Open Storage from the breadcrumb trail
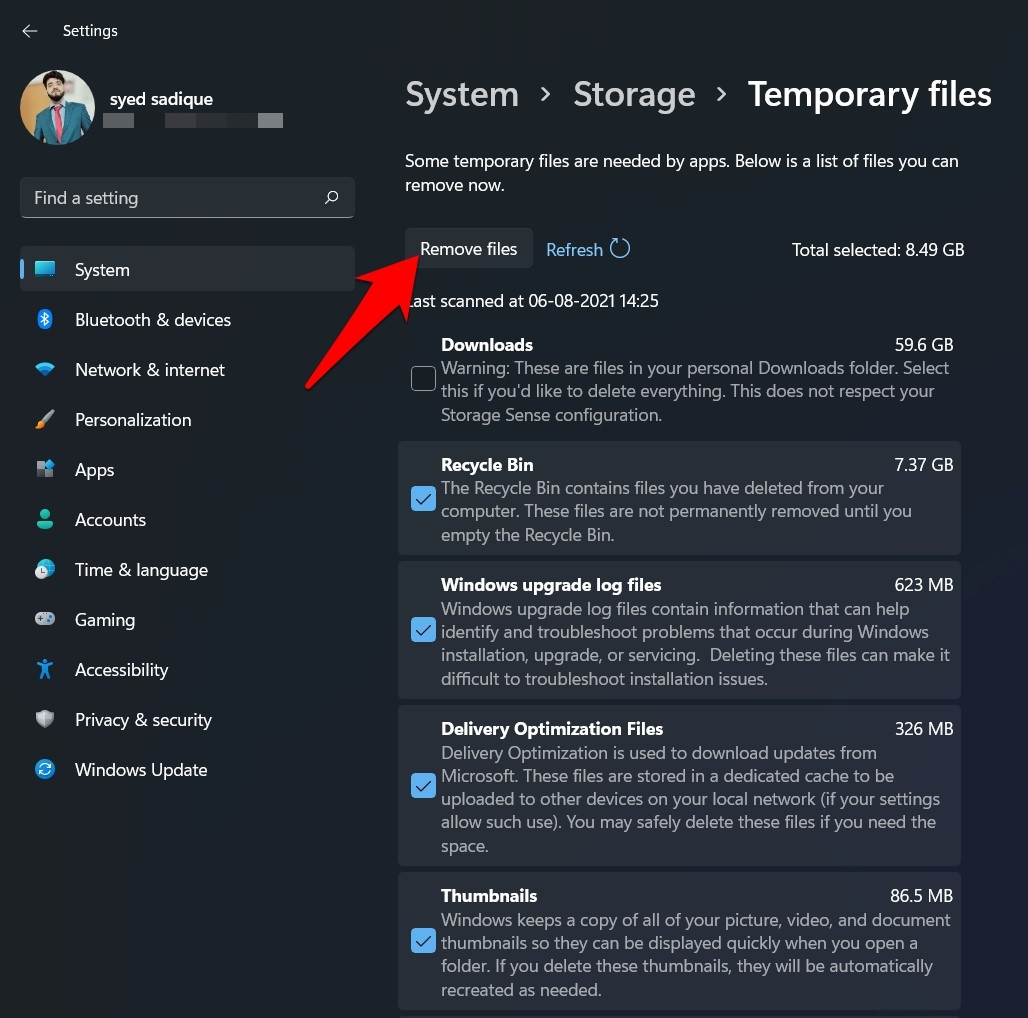The image size is (1028, 1018). [x=634, y=94]
